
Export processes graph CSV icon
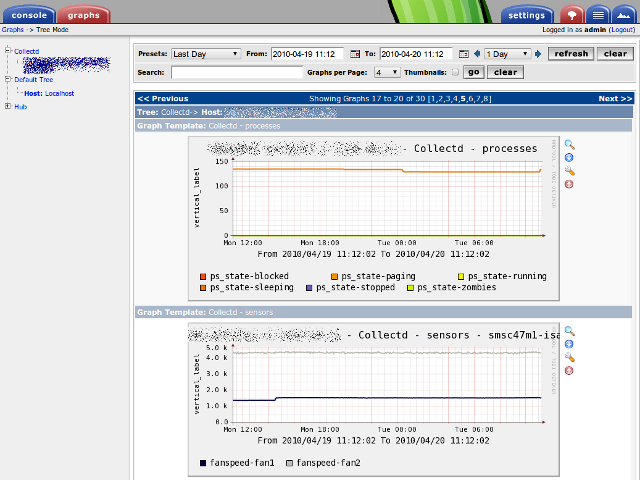pos(569,158)
